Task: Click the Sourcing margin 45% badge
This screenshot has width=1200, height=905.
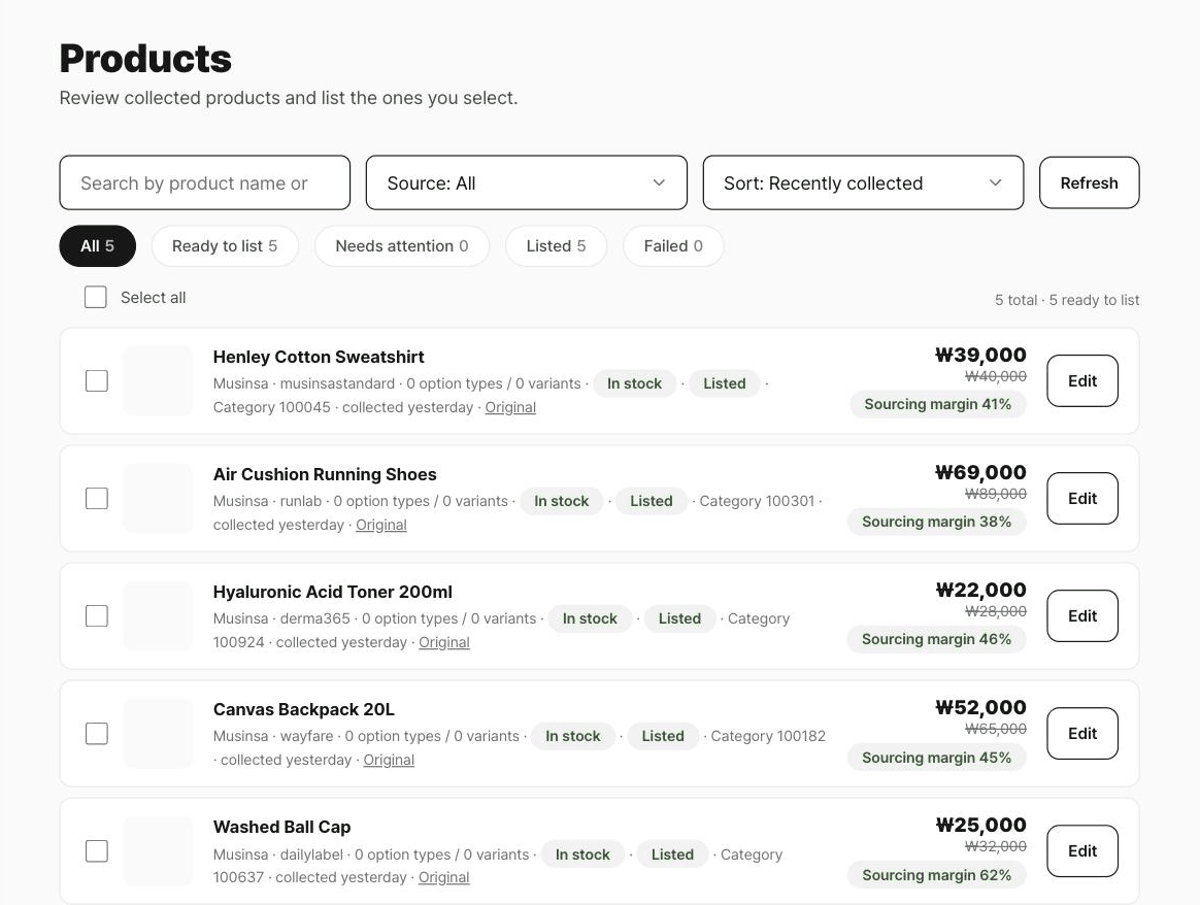Action: click(x=937, y=757)
